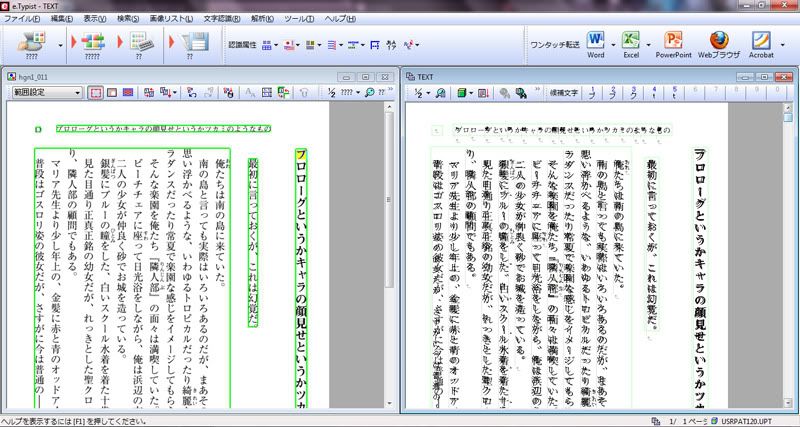Image resolution: width=800 pixels, height=427 pixels.
Task: Click the vertical scrollbar of TEXT window
Action: (788, 256)
